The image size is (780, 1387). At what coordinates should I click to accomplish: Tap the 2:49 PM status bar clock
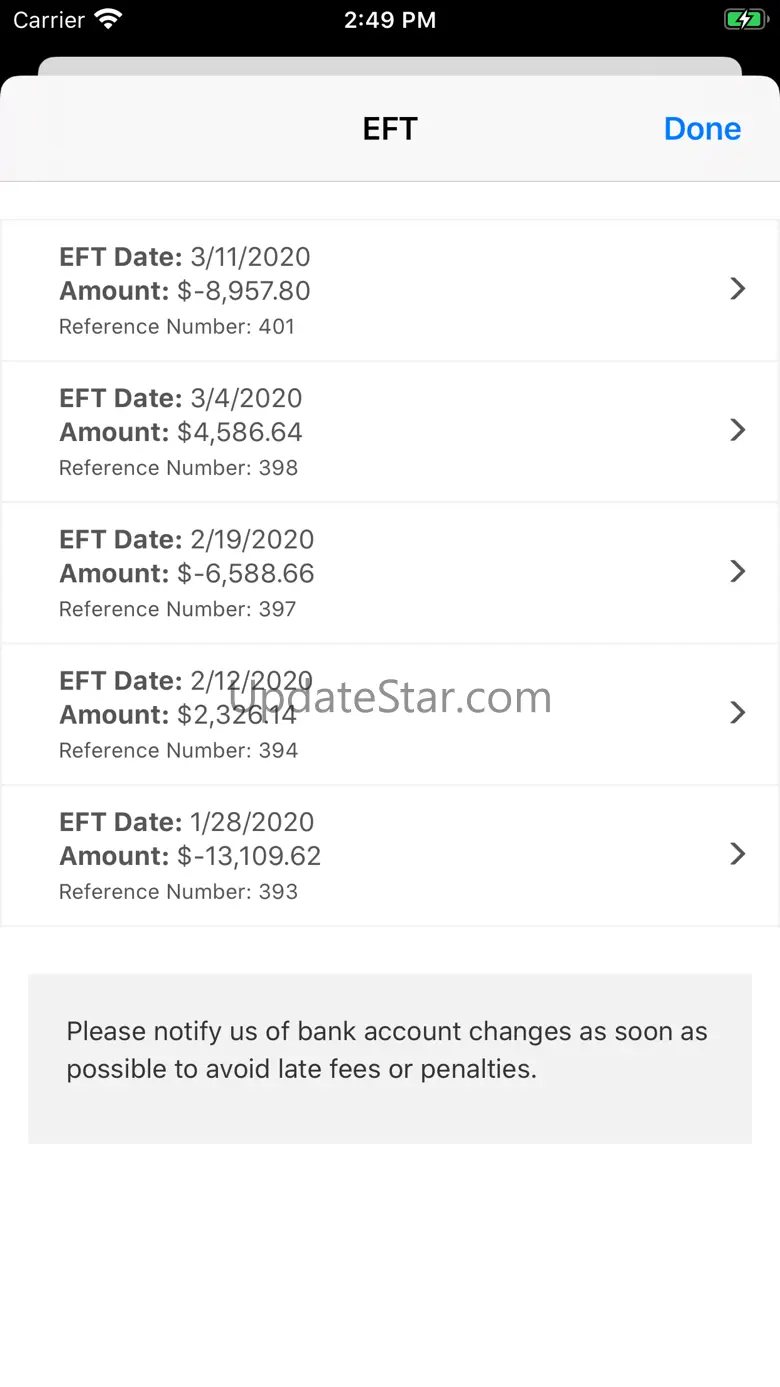click(390, 20)
